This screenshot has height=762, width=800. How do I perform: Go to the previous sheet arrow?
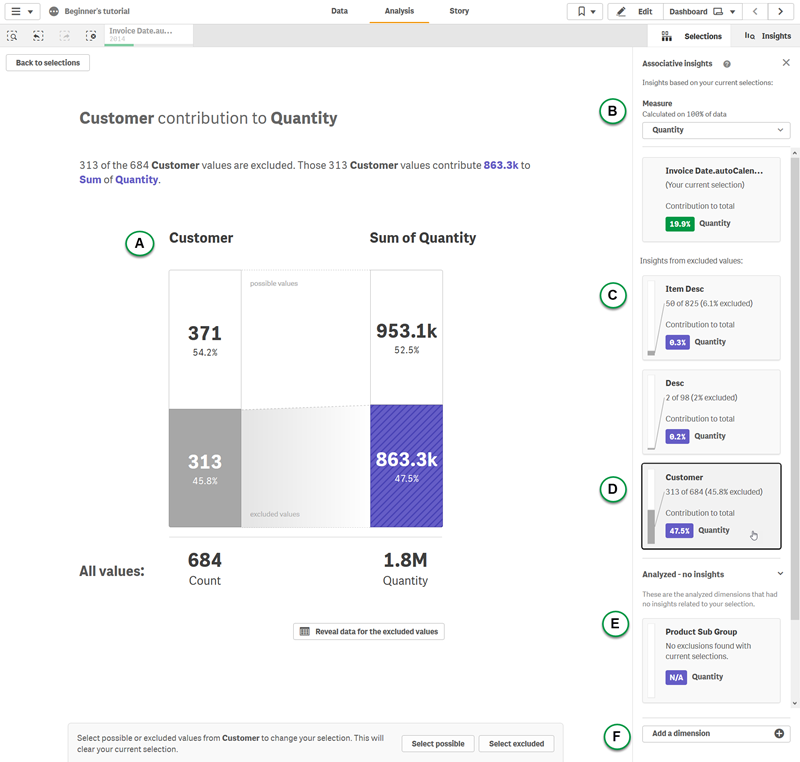coord(756,12)
